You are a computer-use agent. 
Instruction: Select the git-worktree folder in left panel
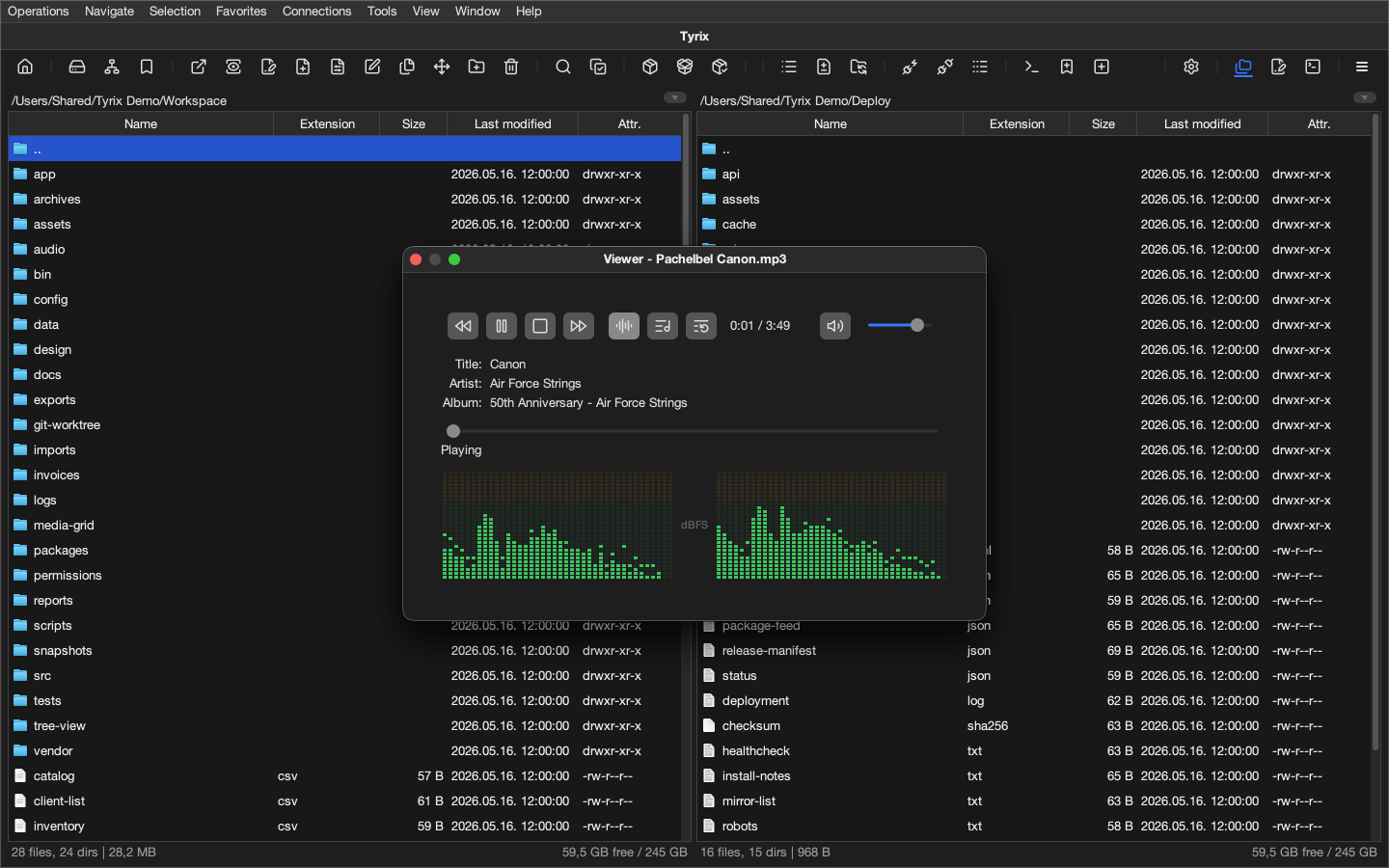tap(344, 425)
